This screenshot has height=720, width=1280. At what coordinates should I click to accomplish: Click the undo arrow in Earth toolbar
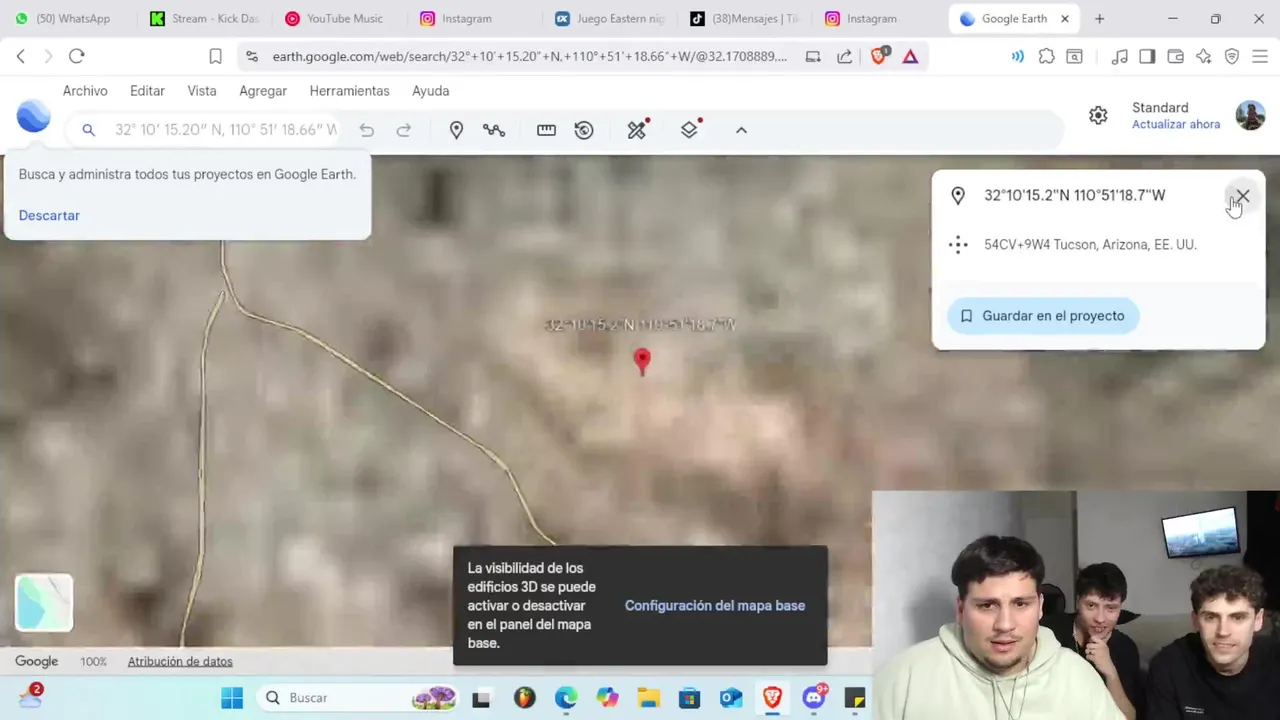click(x=366, y=130)
